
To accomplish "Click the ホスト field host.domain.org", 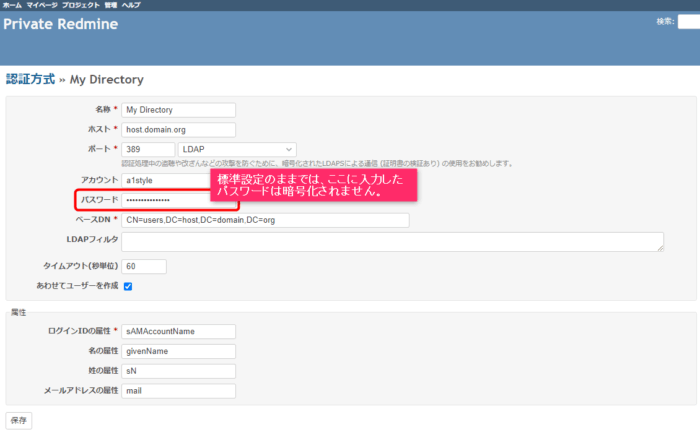I will [178, 130].
